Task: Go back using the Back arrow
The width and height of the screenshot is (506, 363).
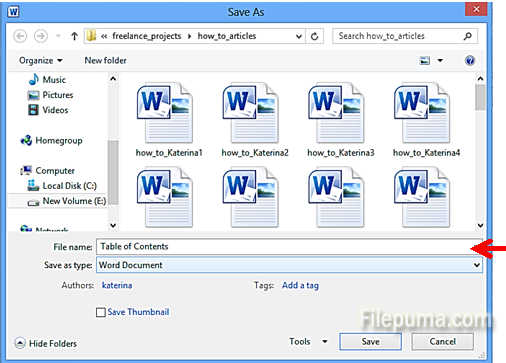Action: click(20, 36)
